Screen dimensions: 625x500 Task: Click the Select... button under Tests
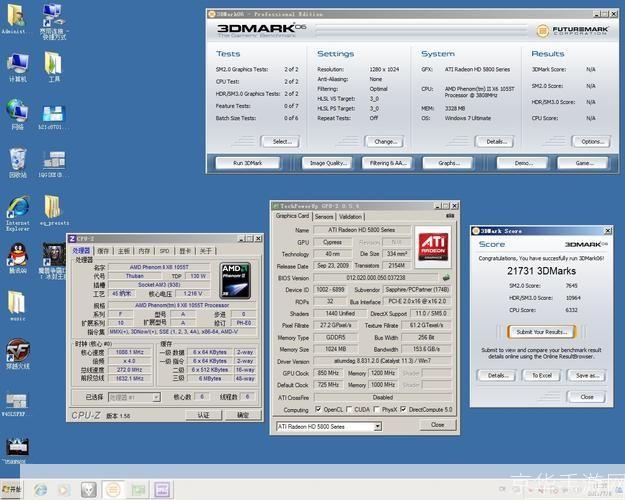pyautogui.click(x=280, y=142)
